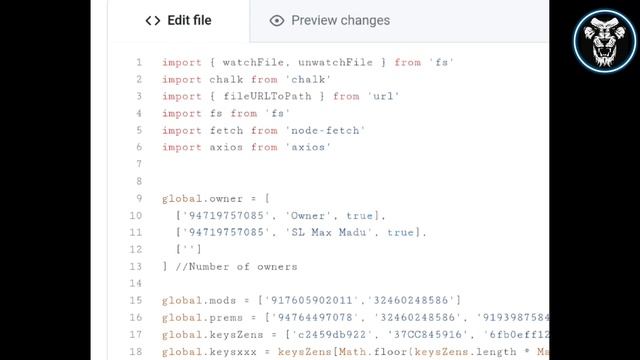Place cursor in global.prems array line
The height and width of the screenshot is (360, 640).
(x=355, y=318)
